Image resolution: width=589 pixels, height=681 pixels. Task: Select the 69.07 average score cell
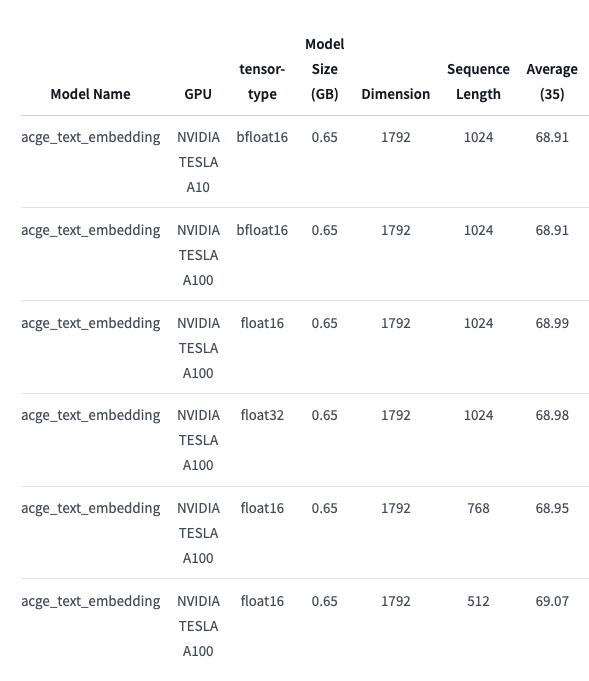pyautogui.click(x=552, y=601)
